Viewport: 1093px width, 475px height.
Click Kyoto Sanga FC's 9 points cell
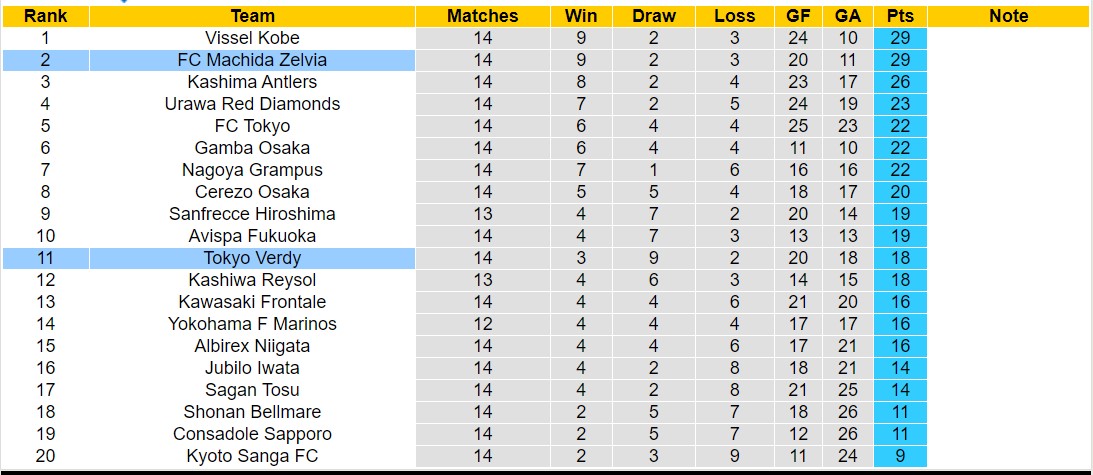900,456
